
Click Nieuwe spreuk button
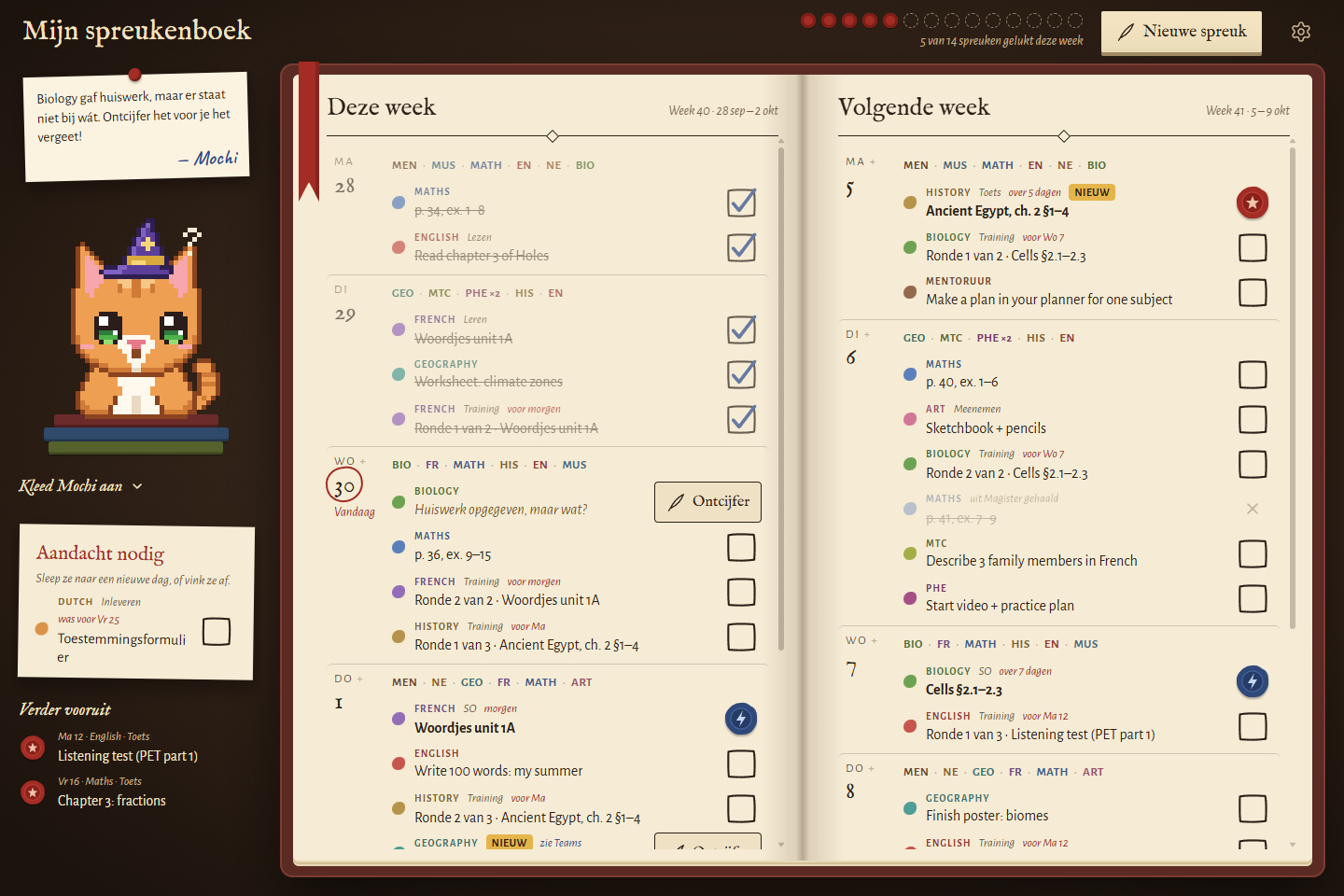click(x=1182, y=32)
